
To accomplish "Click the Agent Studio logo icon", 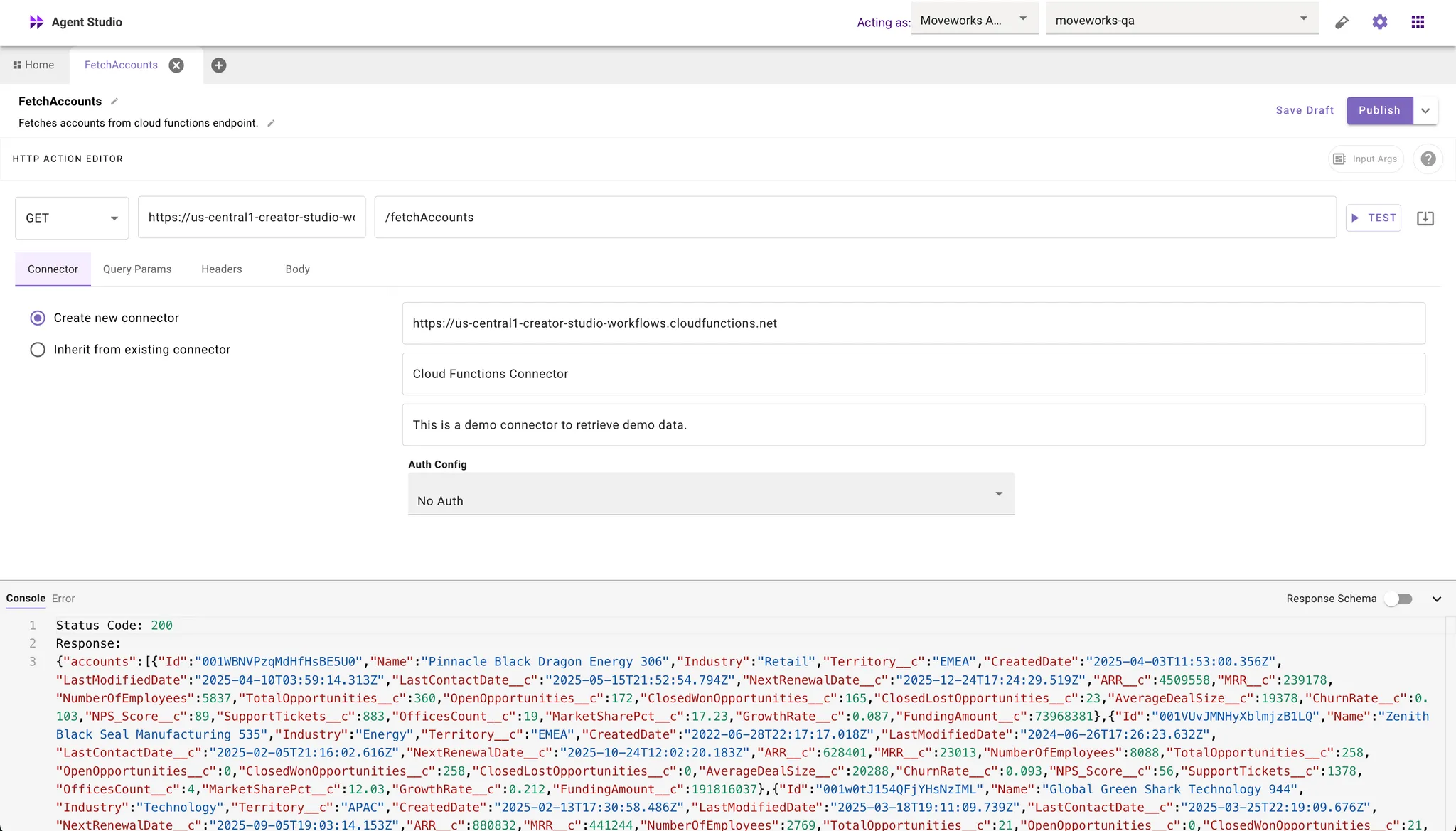I will (36, 22).
